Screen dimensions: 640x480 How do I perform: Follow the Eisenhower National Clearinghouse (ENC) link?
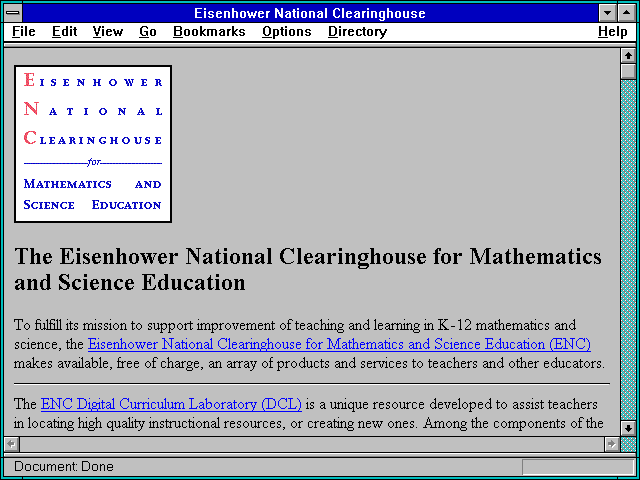click(x=339, y=344)
